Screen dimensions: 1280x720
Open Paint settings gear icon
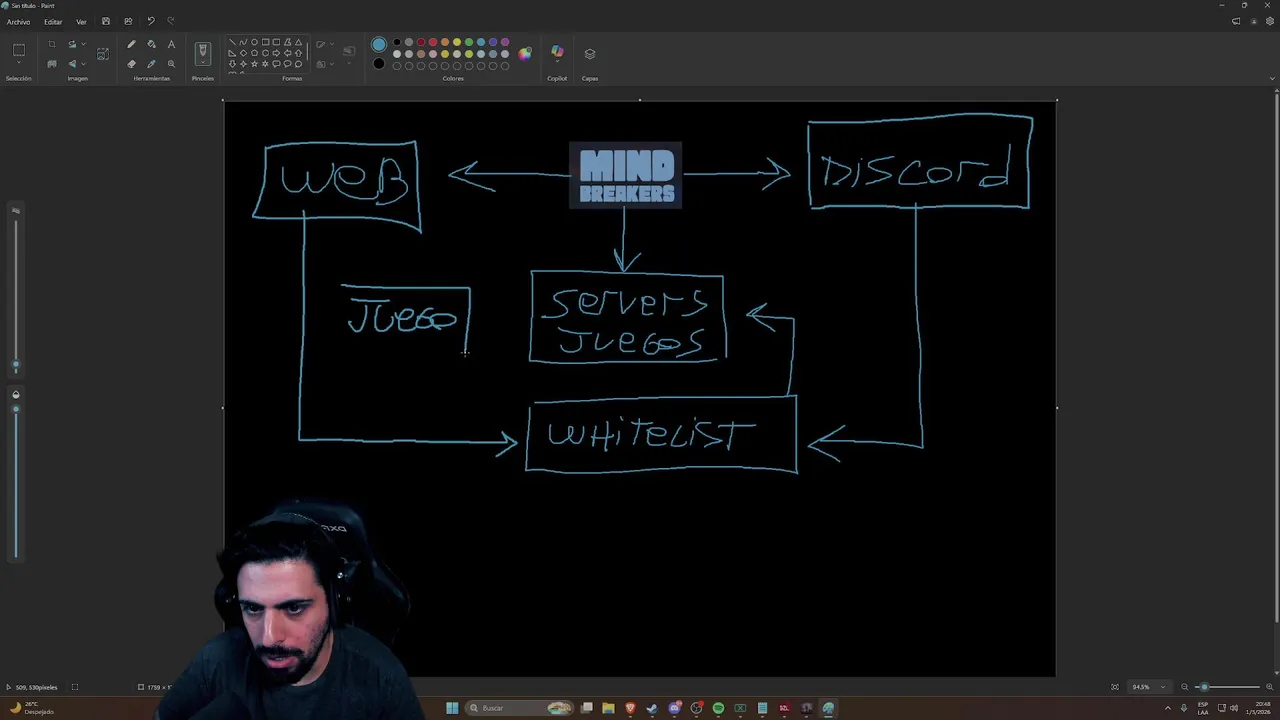[x=1270, y=21]
